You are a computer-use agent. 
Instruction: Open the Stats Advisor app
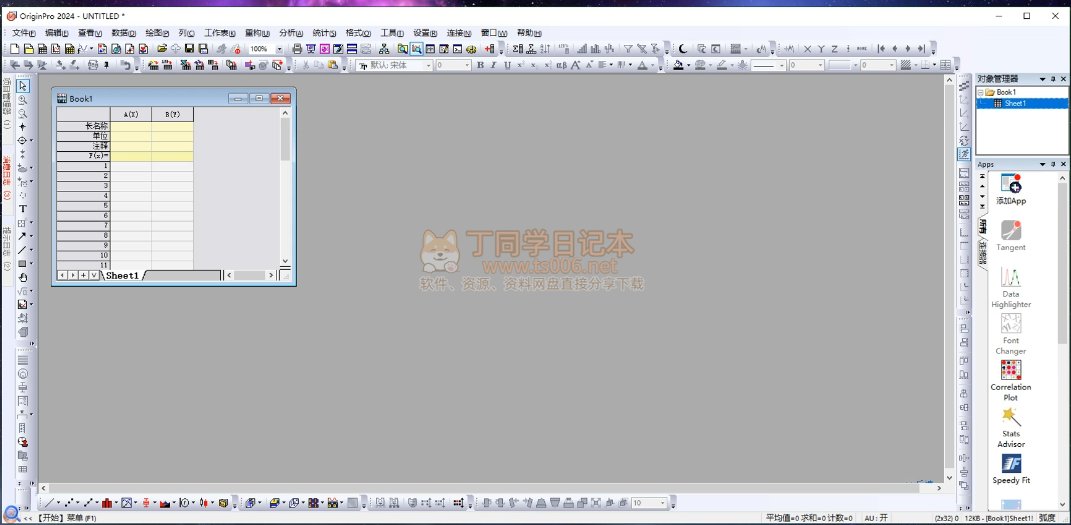(x=1010, y=417)
